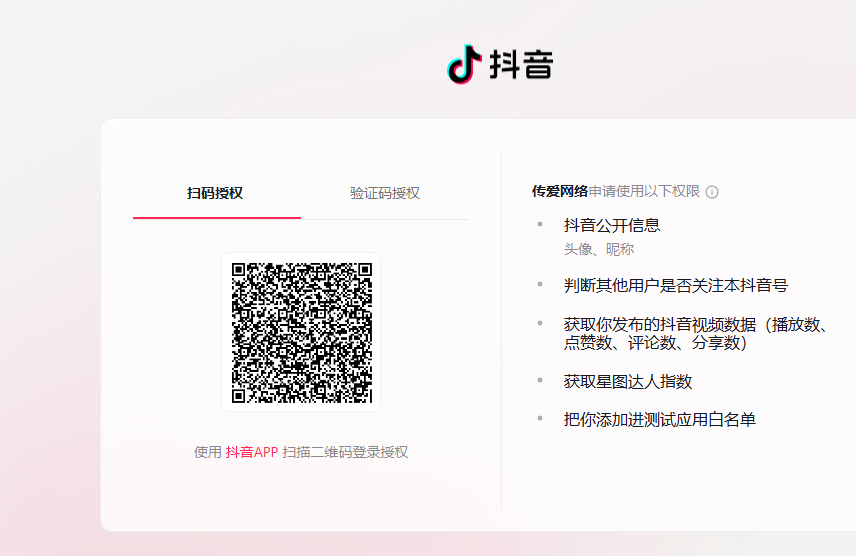
Task: Click the bullet beside 把你添加进测试应用白名单
Action: (x=540, y=419)
